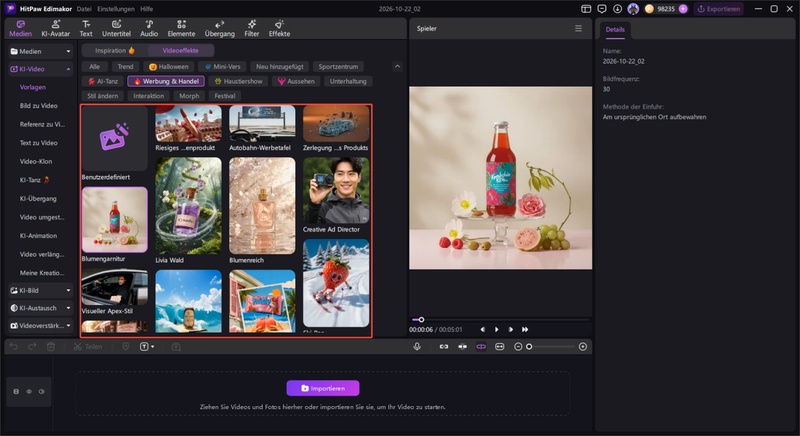Choose the Benutzerdefiniert custom template tile
Screen dimensions: 800x436
tap(115, 138)
